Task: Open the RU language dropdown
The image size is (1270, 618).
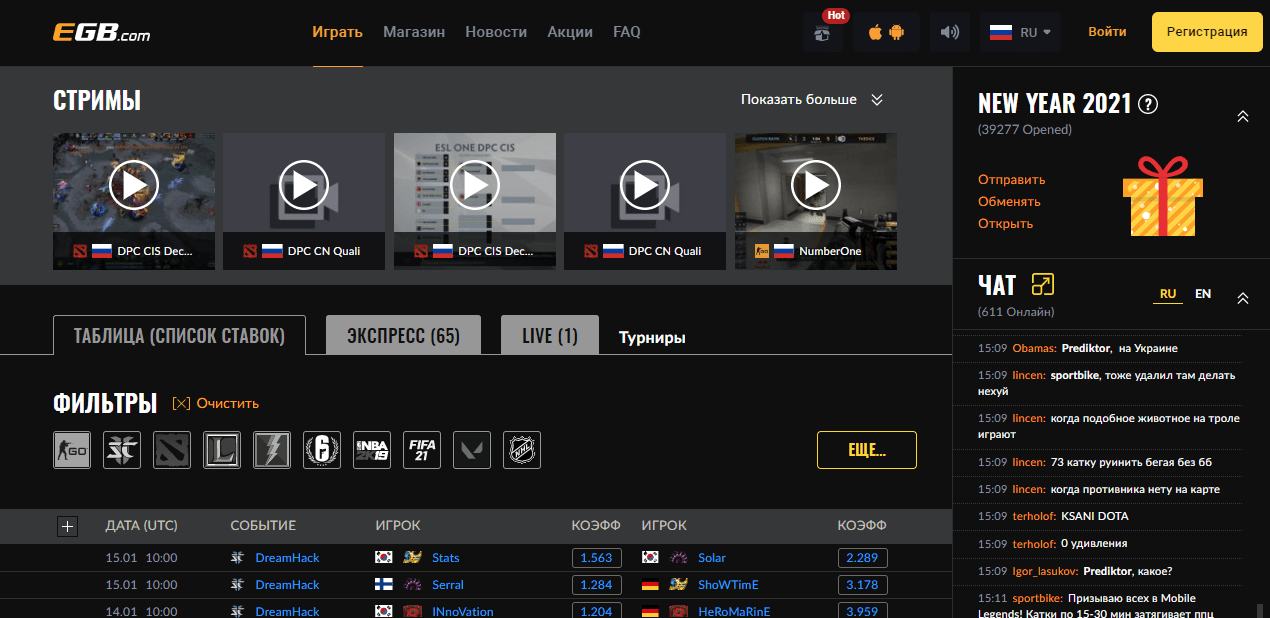Action: 1020,32
